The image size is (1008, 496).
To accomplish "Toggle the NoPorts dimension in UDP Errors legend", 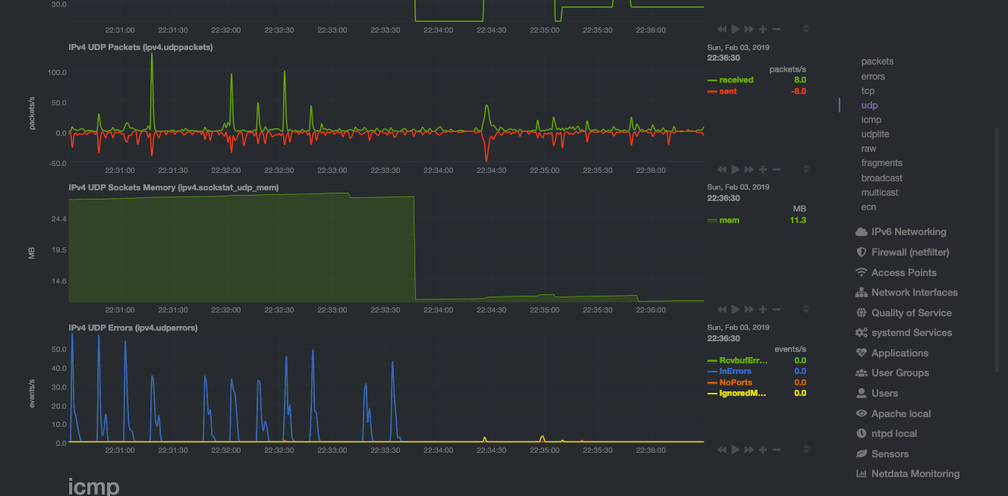I will [735, 383].
